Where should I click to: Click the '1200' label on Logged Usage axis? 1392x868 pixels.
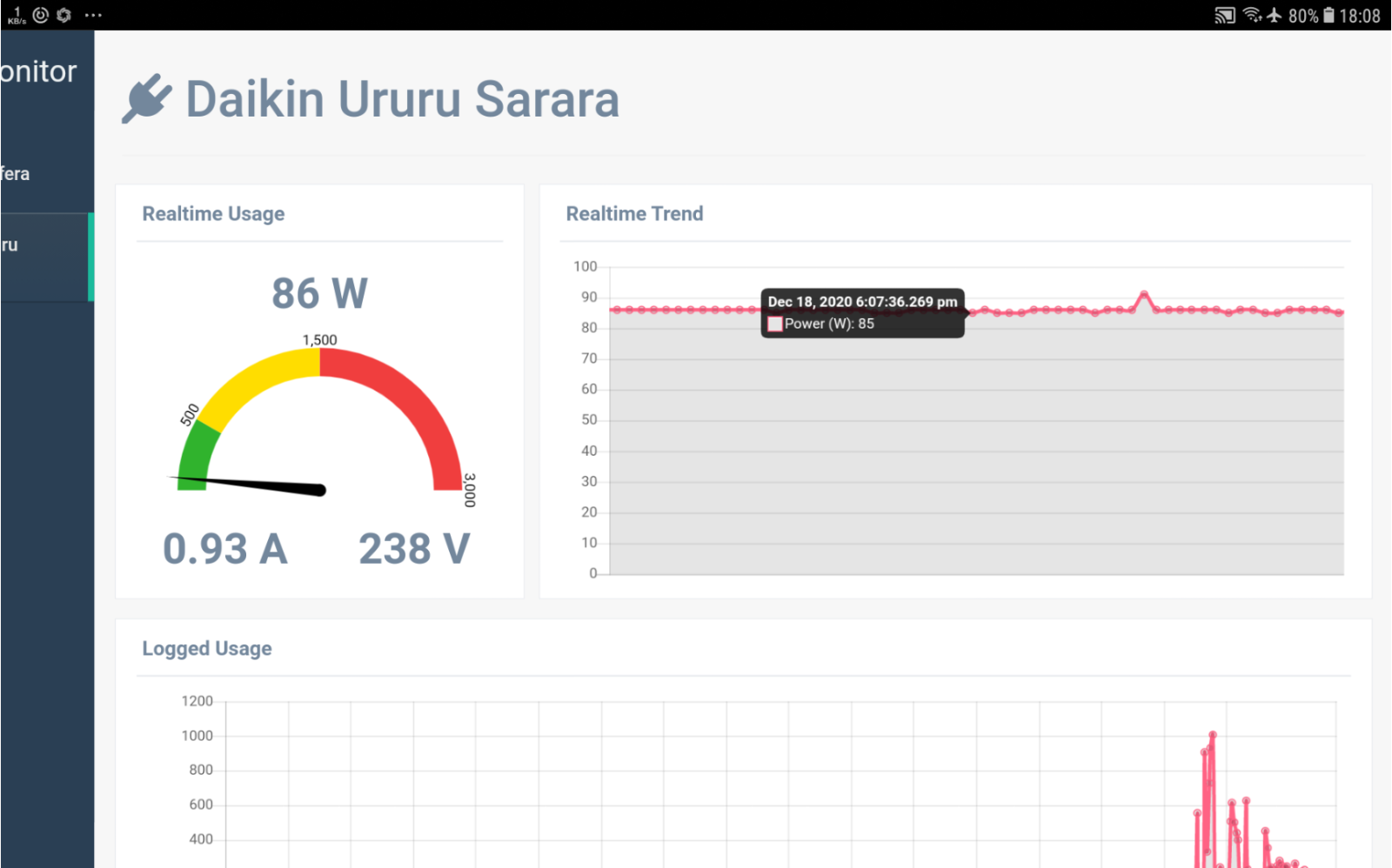click(197, 701)
